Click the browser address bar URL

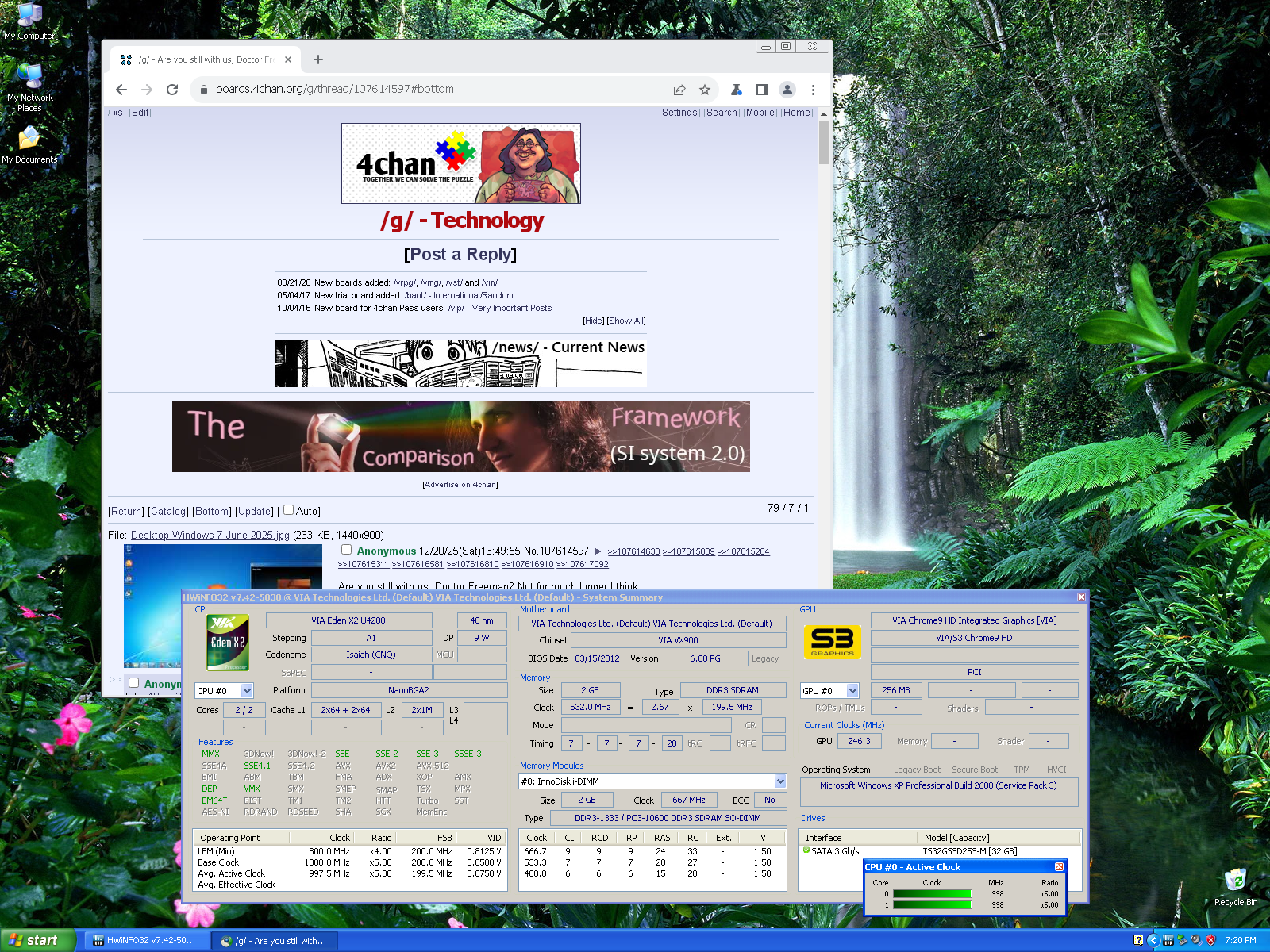(335, 90)
